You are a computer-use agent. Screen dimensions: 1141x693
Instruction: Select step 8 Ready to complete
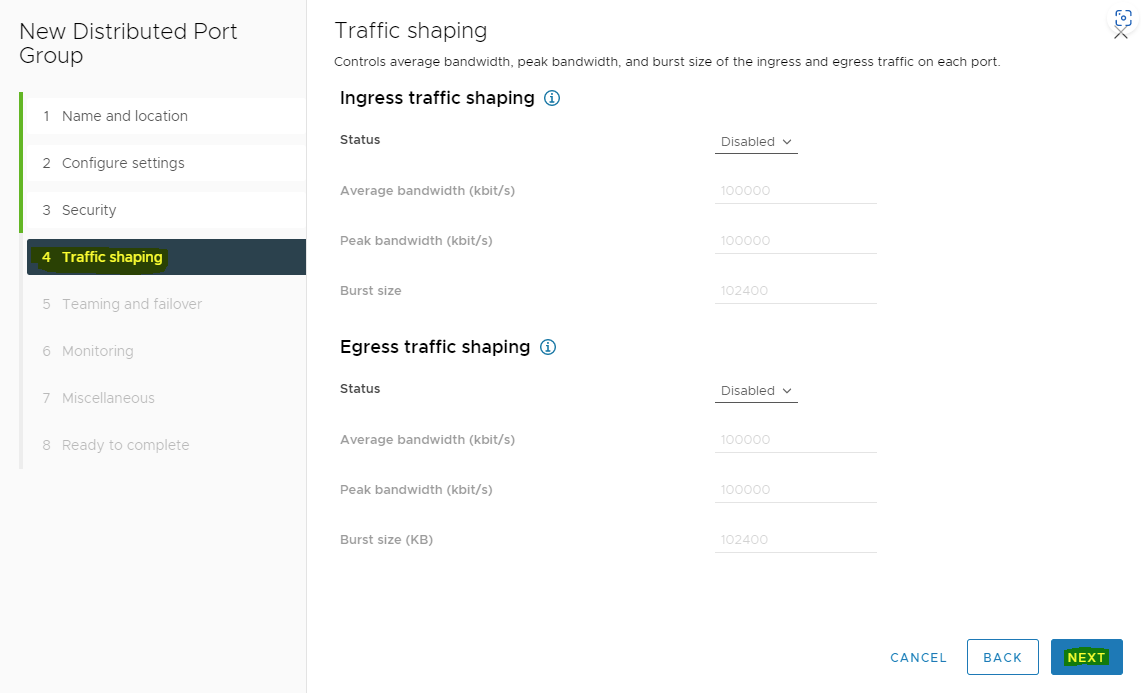[166, 445]
